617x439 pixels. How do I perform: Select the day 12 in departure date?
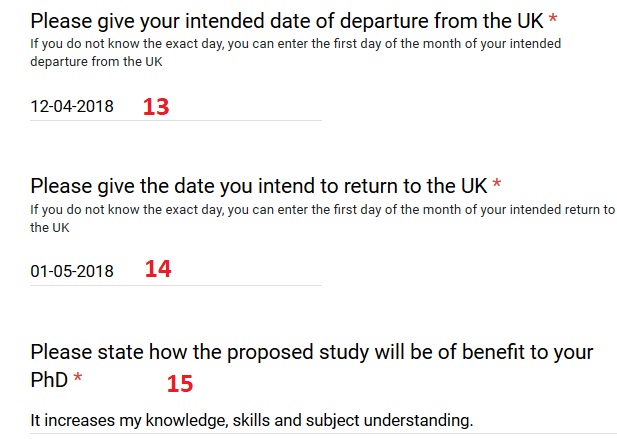click(39, 107)
